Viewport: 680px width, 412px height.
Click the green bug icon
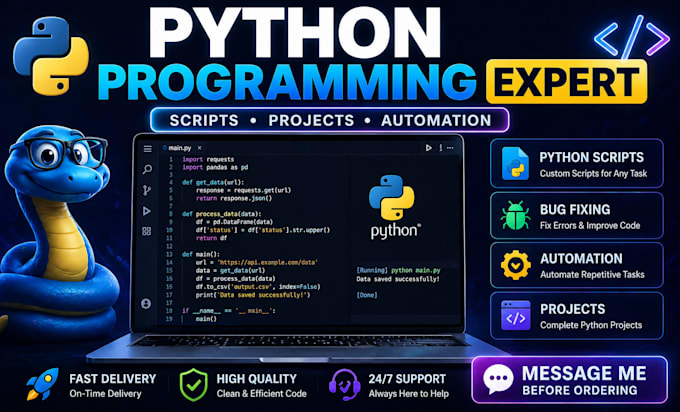[515, 216]
